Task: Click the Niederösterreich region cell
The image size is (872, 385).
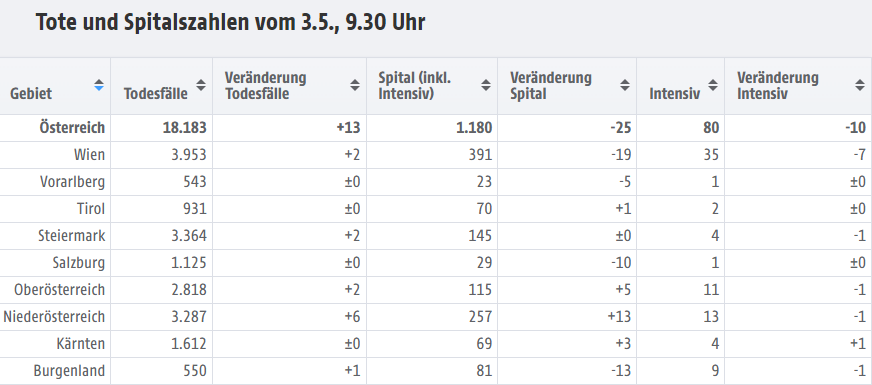Action: point(54,317)
